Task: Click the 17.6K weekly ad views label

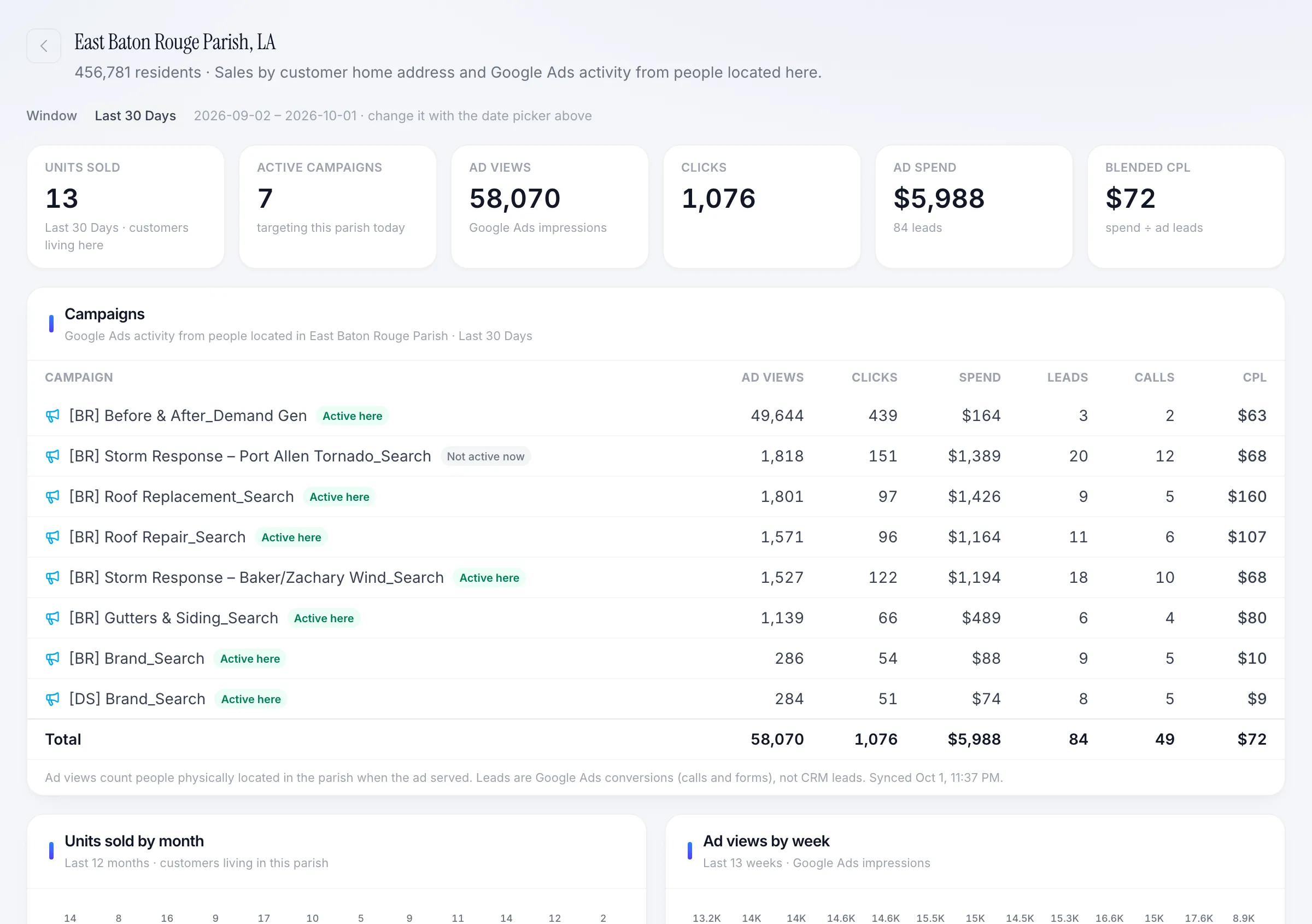Action: [x=1199, y=919]
